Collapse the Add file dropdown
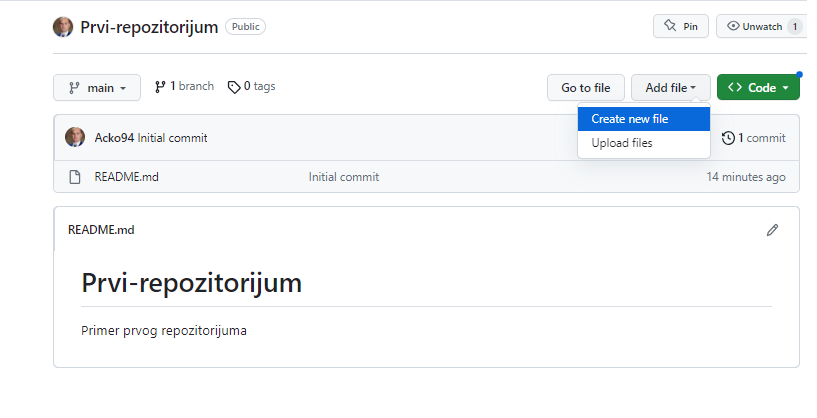Screen dimensions: 817x418 pyautogui.click(x=671, y=88)
